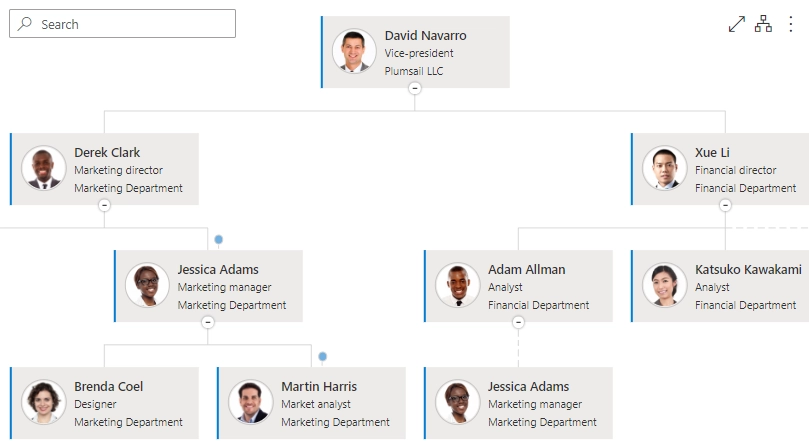
Task: Open David Navarro's profile photo
Action: tap(354, 51)
